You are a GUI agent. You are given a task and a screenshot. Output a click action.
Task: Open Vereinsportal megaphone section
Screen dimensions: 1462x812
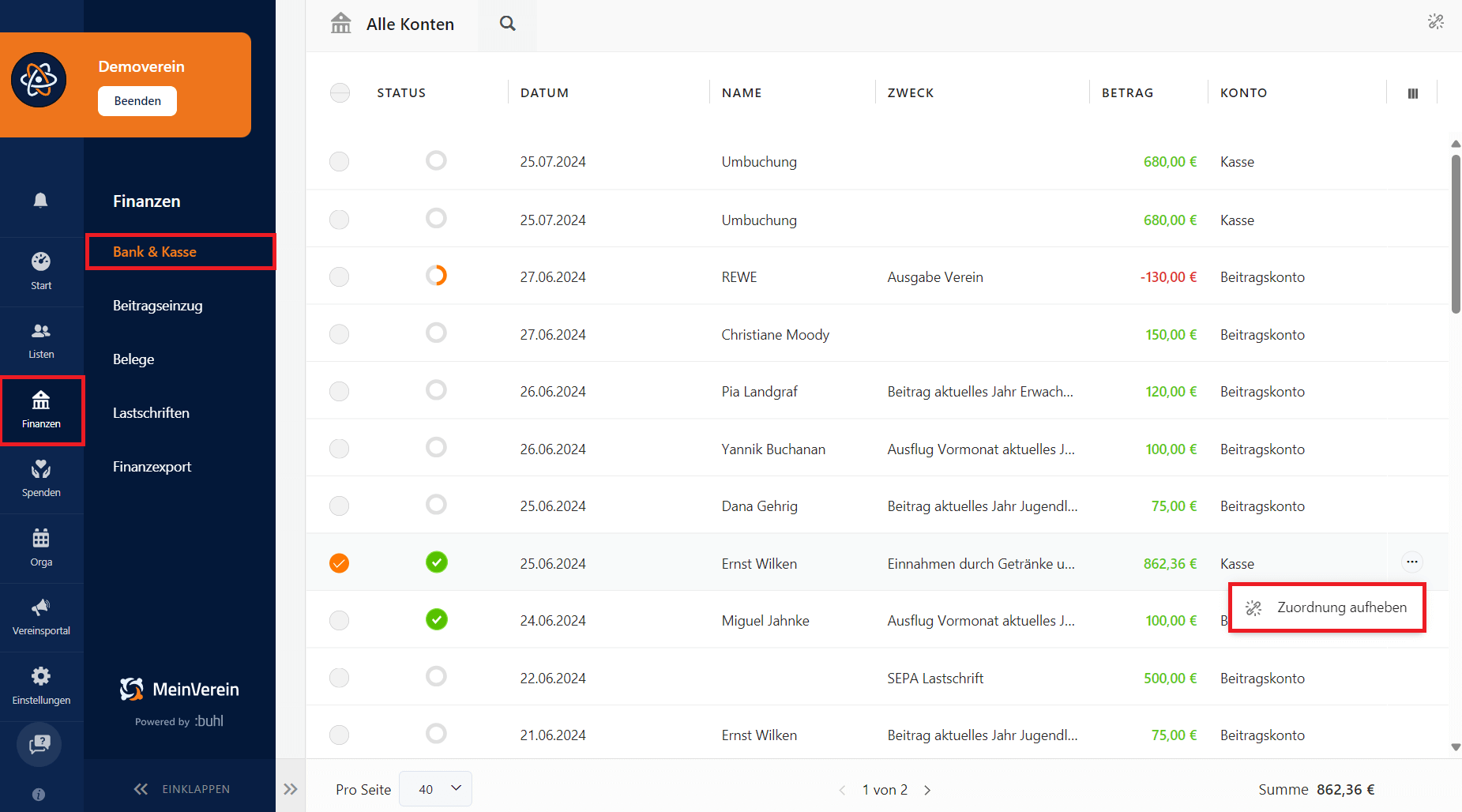pyautogui.click(x=41, y=618)
